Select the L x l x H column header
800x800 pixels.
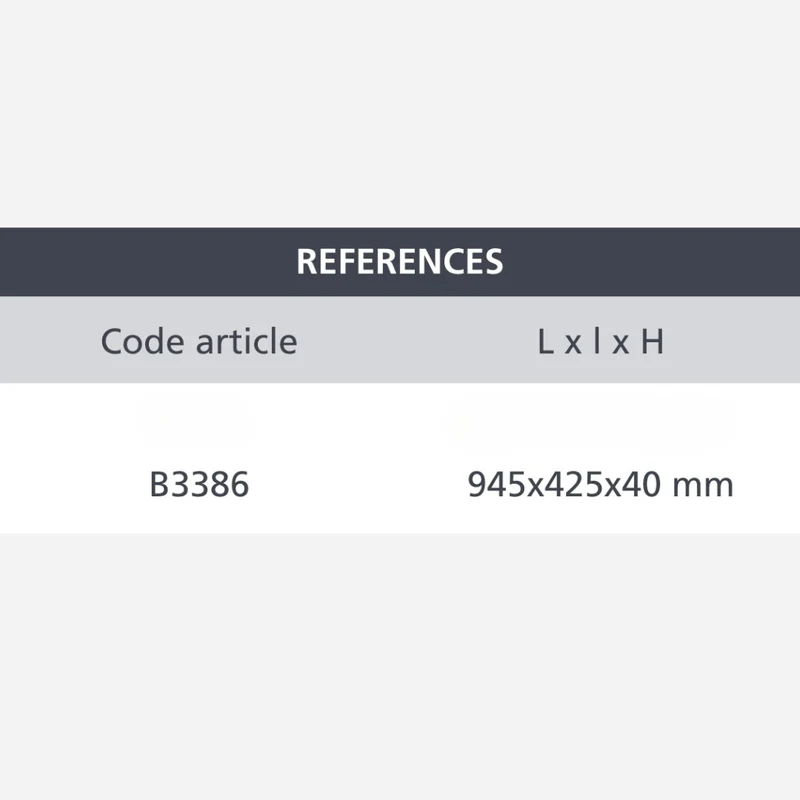601,341
